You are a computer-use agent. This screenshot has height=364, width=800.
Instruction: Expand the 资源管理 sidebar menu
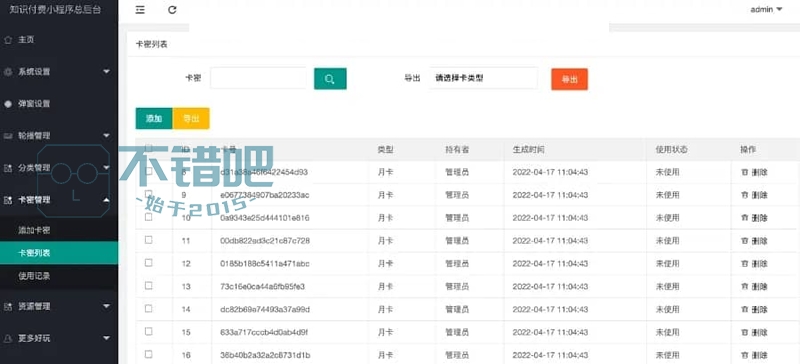(59, 306)
